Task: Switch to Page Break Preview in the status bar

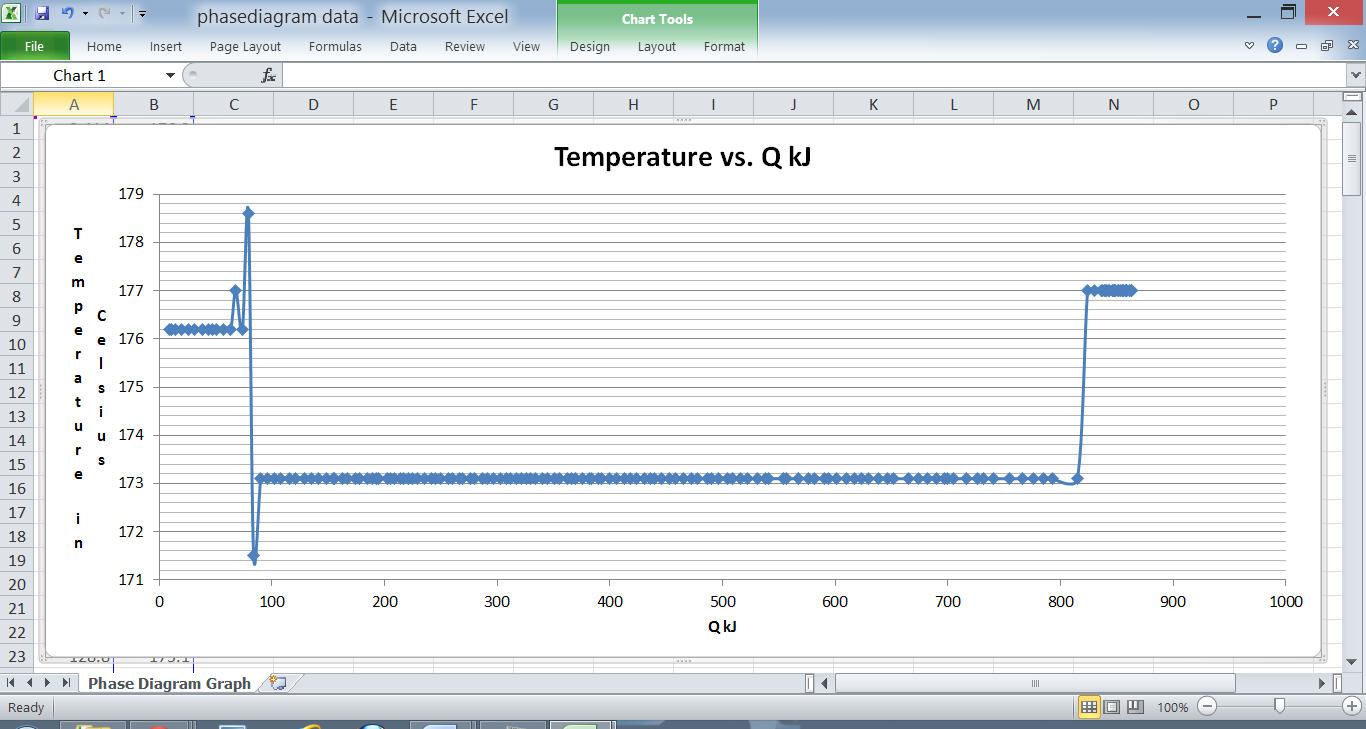Action: 1135,707
